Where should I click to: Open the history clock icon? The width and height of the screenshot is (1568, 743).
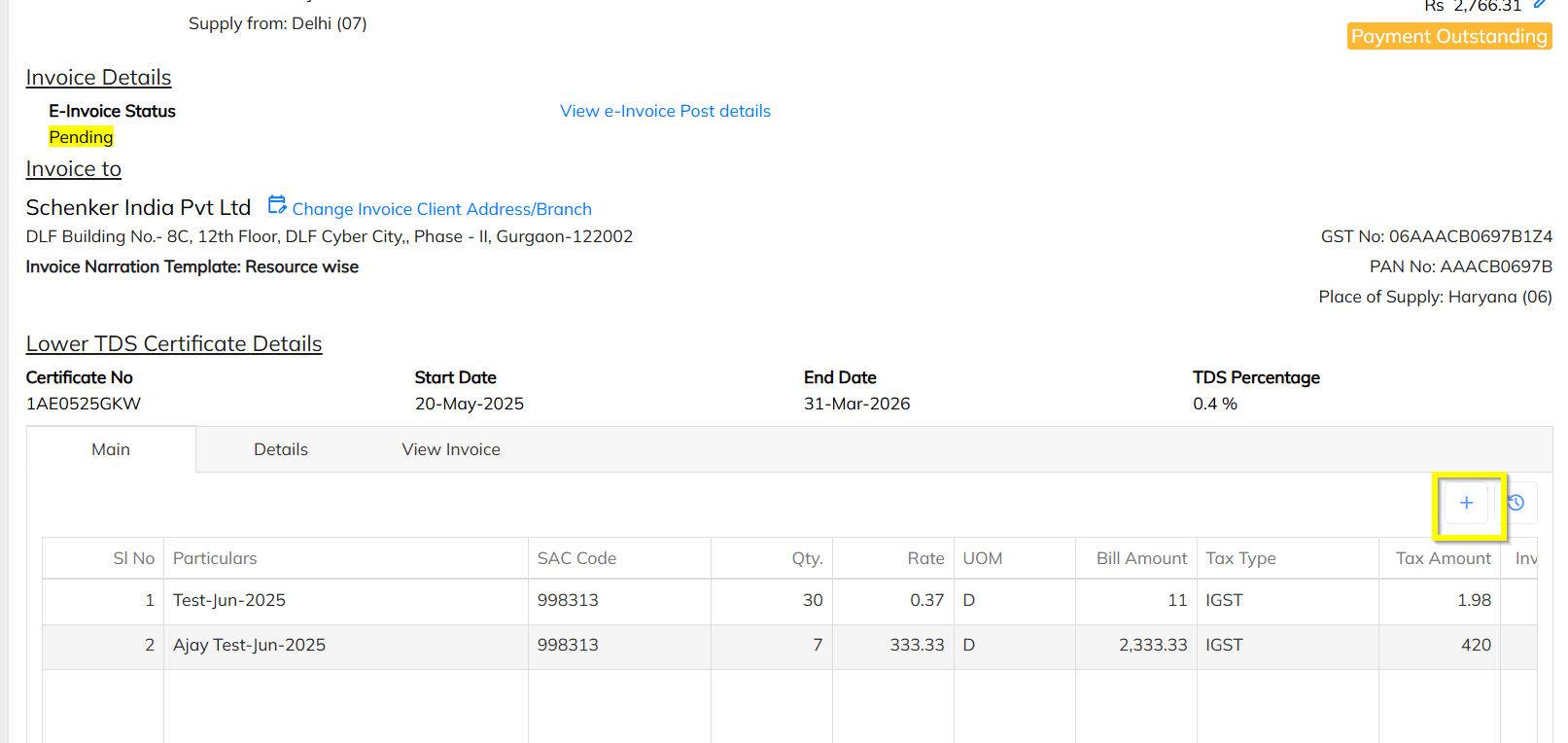pyautogui.click(x=1516, y=503)
